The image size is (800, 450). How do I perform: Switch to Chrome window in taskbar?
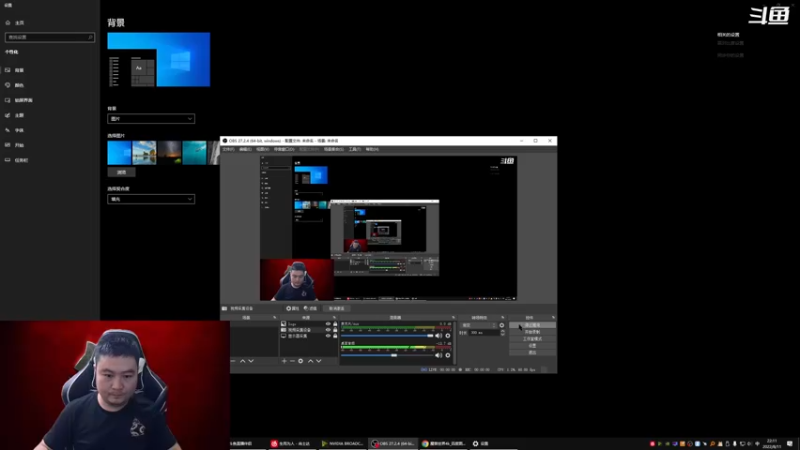(443, 443)
